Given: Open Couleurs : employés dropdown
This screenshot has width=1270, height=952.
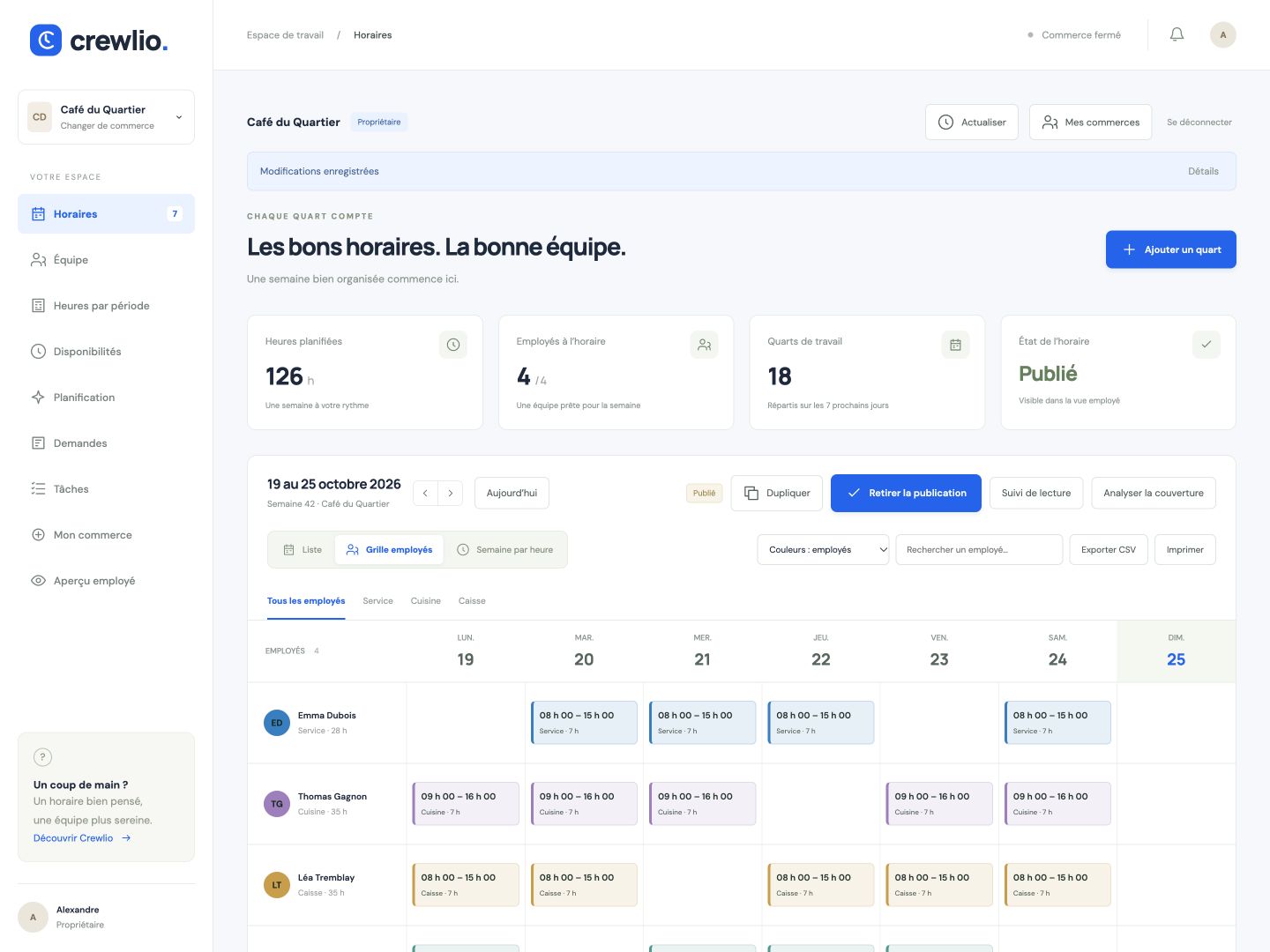Looking at the screenshot, I should (x=823, y=550).
